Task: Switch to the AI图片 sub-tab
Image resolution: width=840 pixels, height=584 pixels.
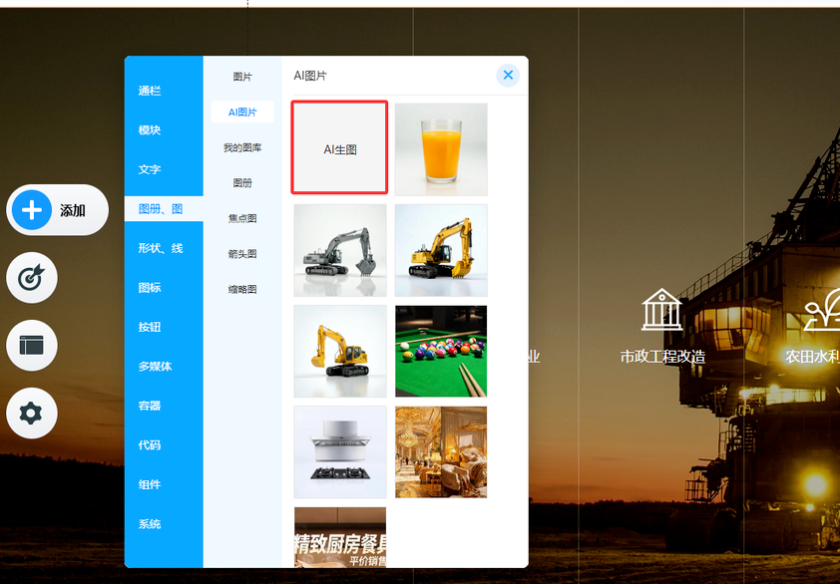Action: click(243, 112)
